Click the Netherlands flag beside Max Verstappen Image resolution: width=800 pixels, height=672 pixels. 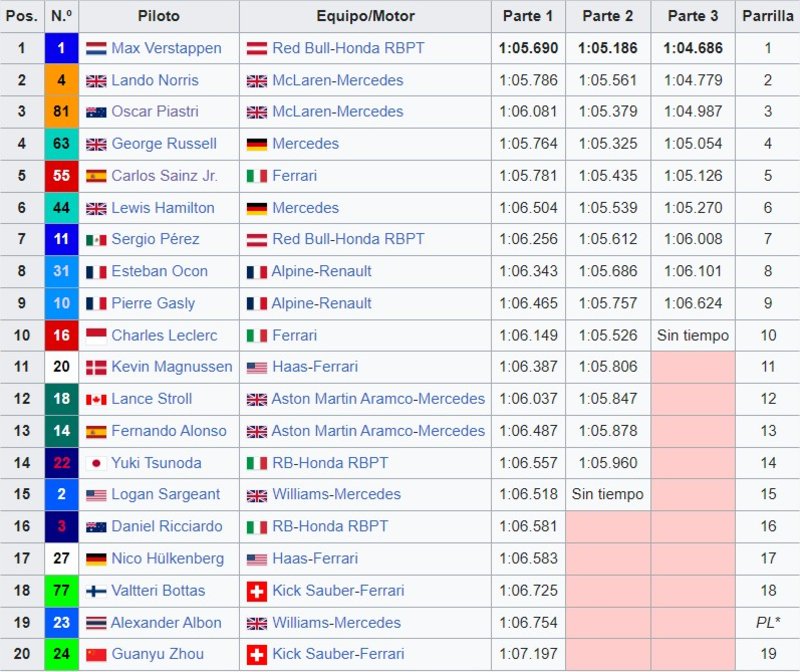[96, 48]
